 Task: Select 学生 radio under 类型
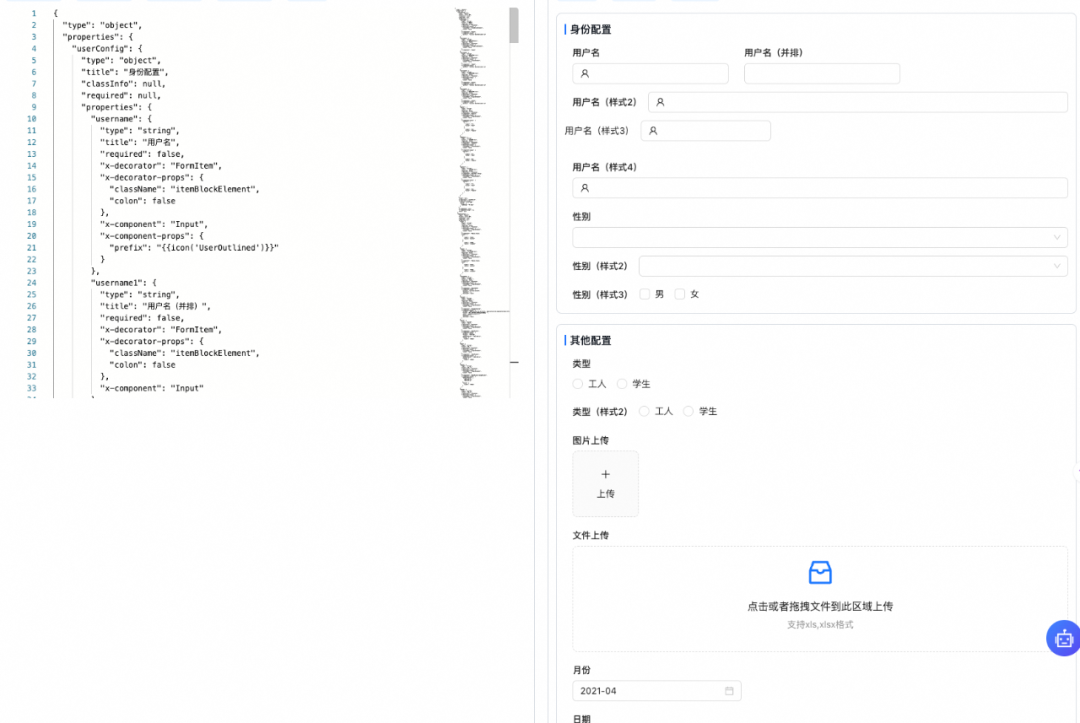(x=622, y=384)
